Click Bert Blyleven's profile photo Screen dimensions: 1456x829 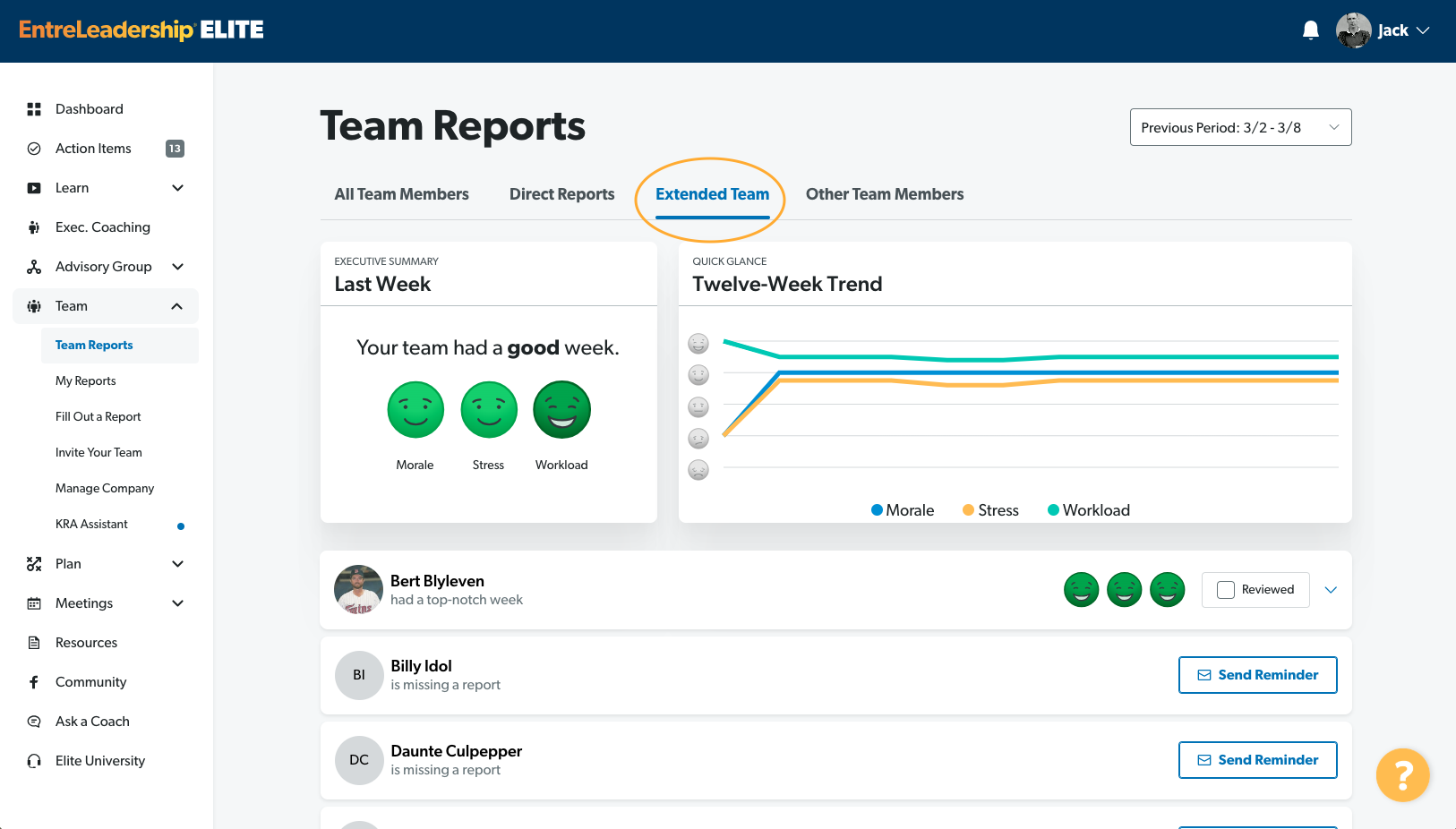[x=358, y=590]
